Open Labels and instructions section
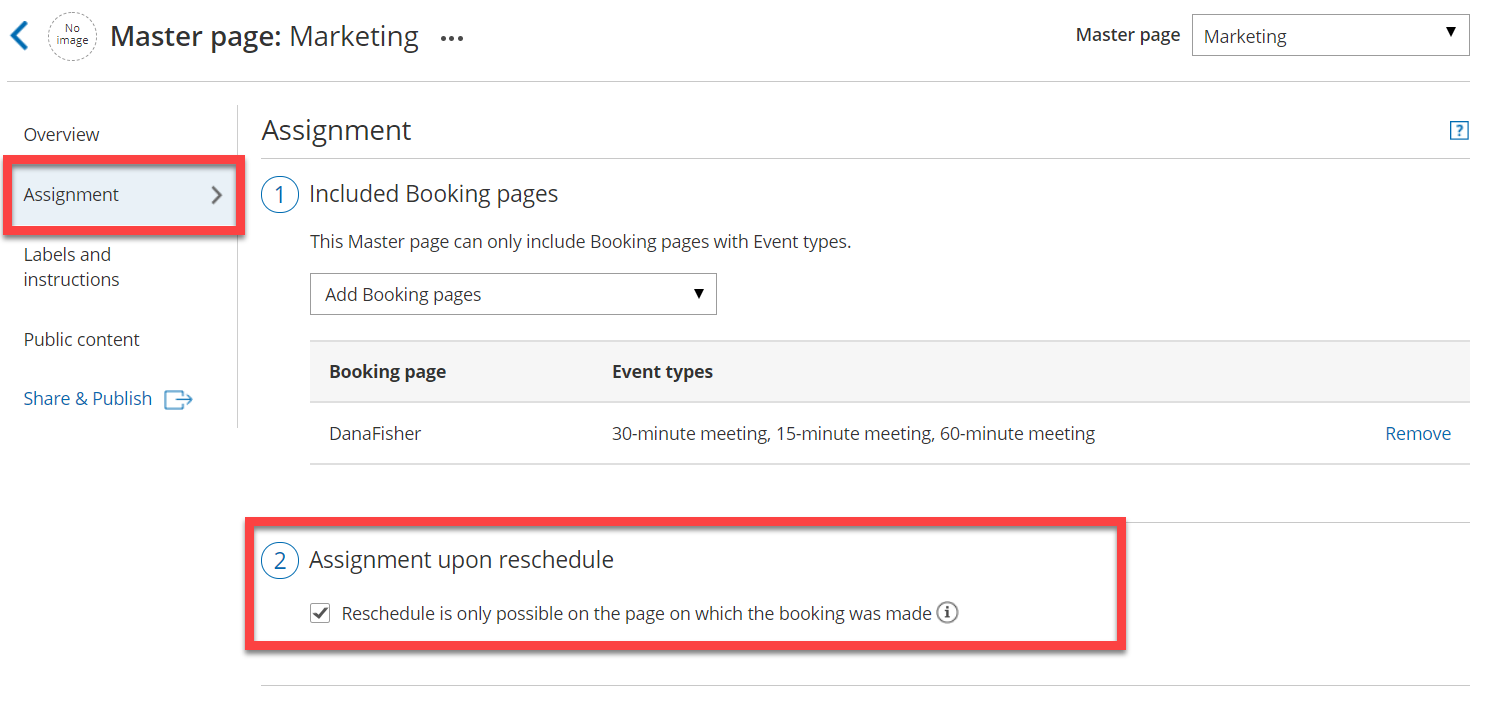 pyautogui.click(x=71, y=267)
